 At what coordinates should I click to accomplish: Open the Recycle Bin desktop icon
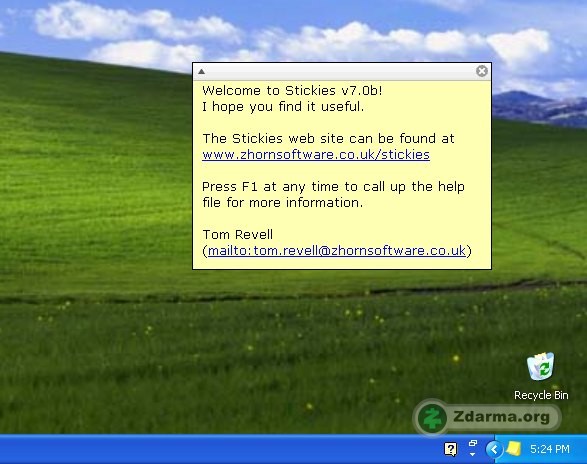(541, 376)
